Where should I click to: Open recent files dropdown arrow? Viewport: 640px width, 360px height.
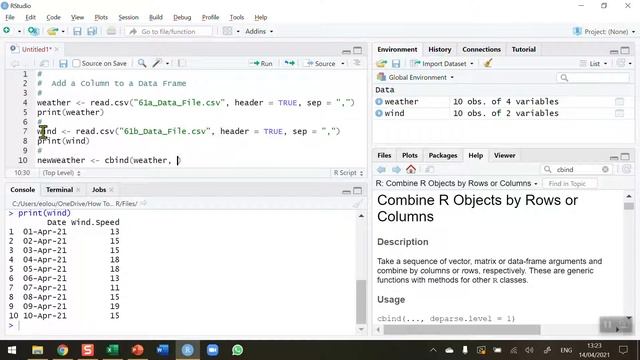(62, 31)
